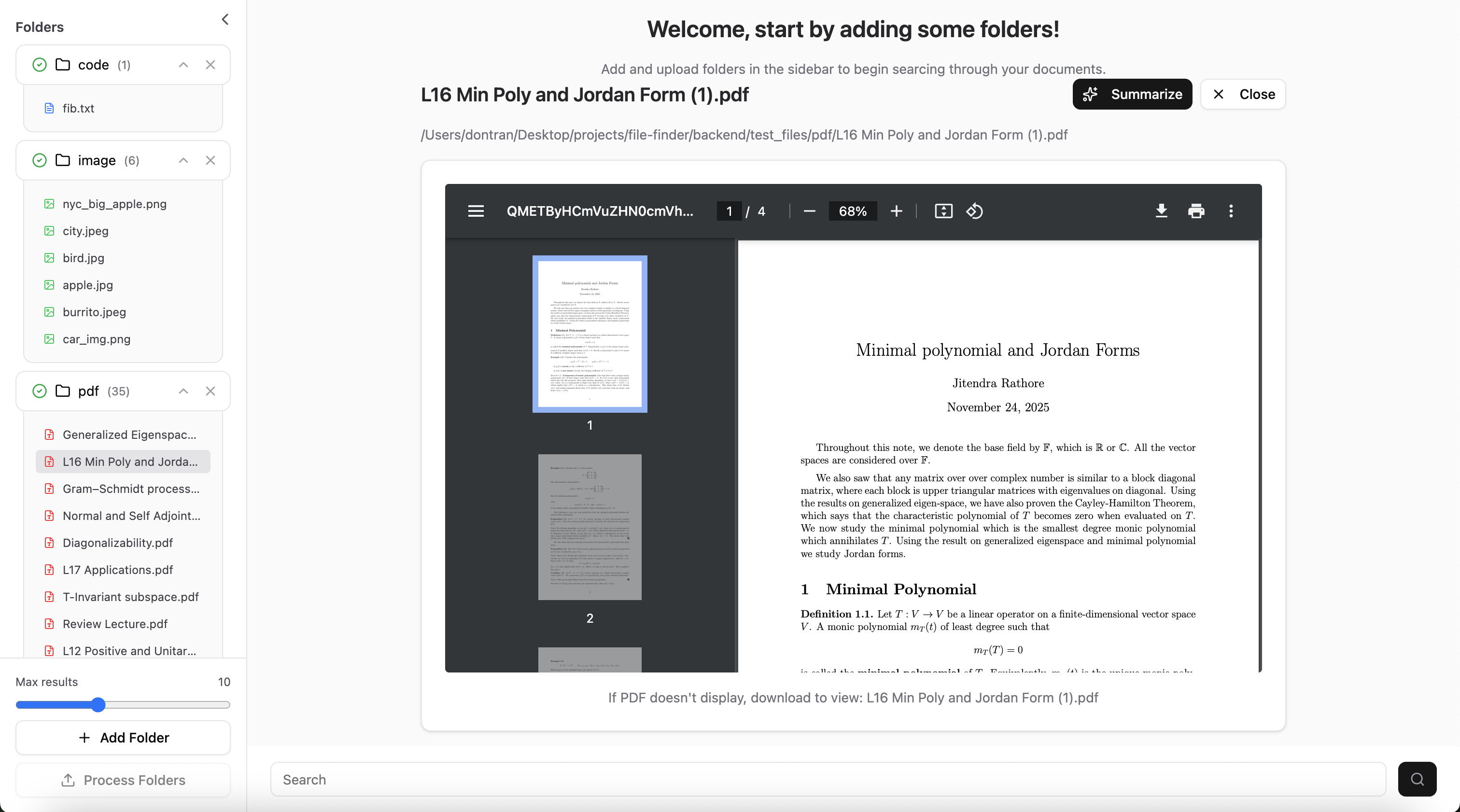This screenshot has width=1460, height=812.
Task: Open the PDF viewer more options menu
Action: [1231, 211]
